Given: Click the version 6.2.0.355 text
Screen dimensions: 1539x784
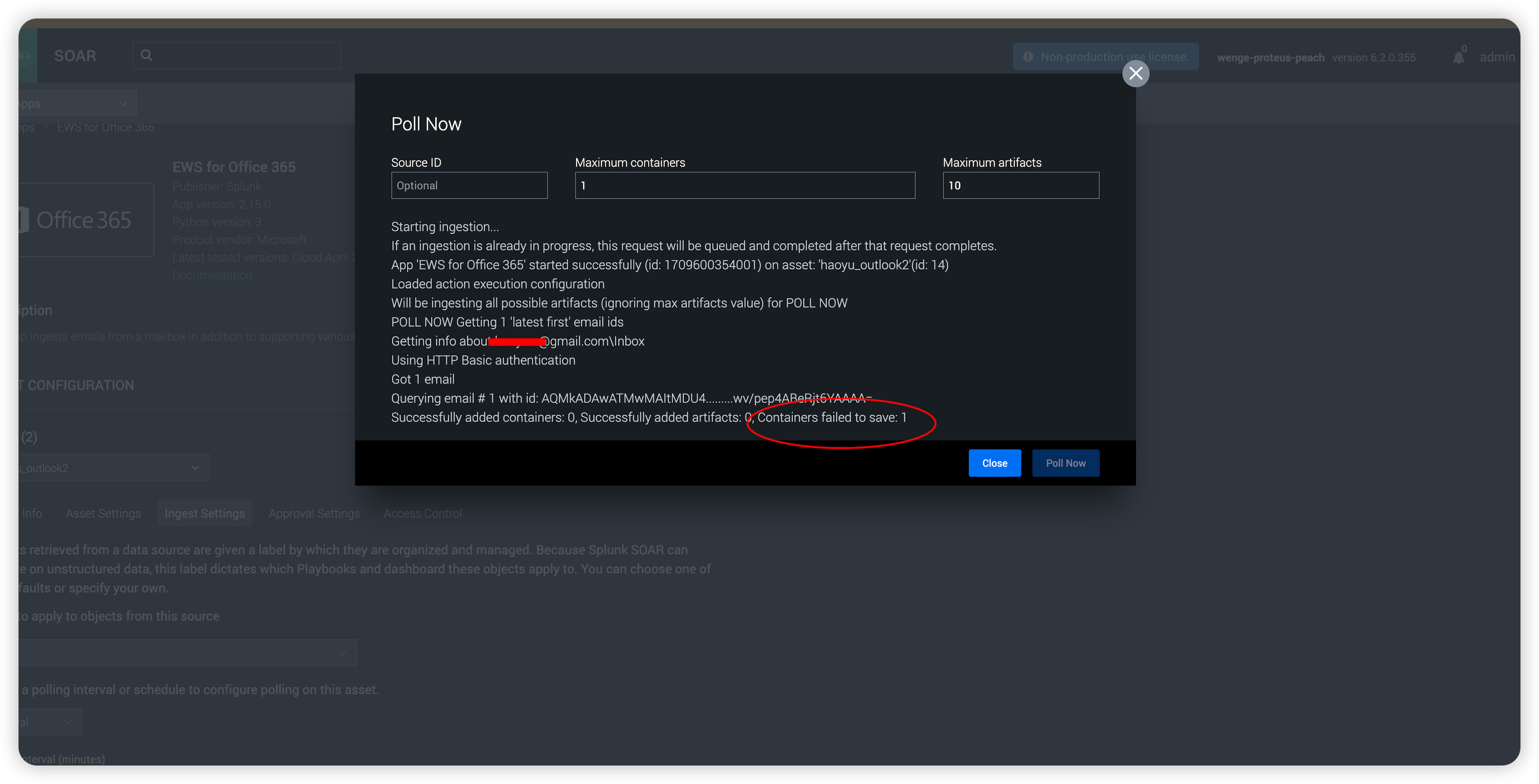Looking at the screenshot, I should tap(1373, 58).
